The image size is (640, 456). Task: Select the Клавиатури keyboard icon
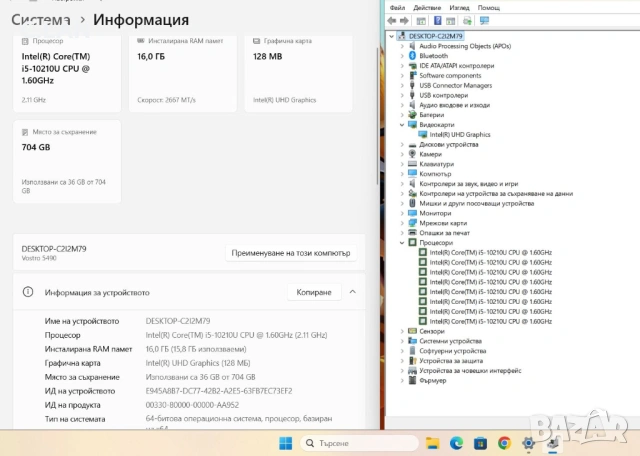[x=412, y=164]
